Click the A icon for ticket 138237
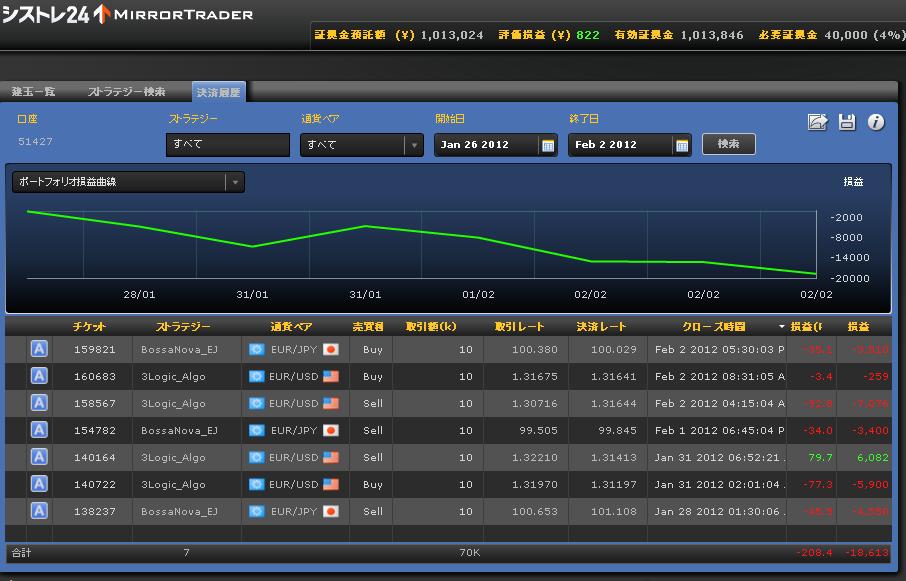Image resolution: width=906 pixels, height=581 pixels. click(39, 511)
